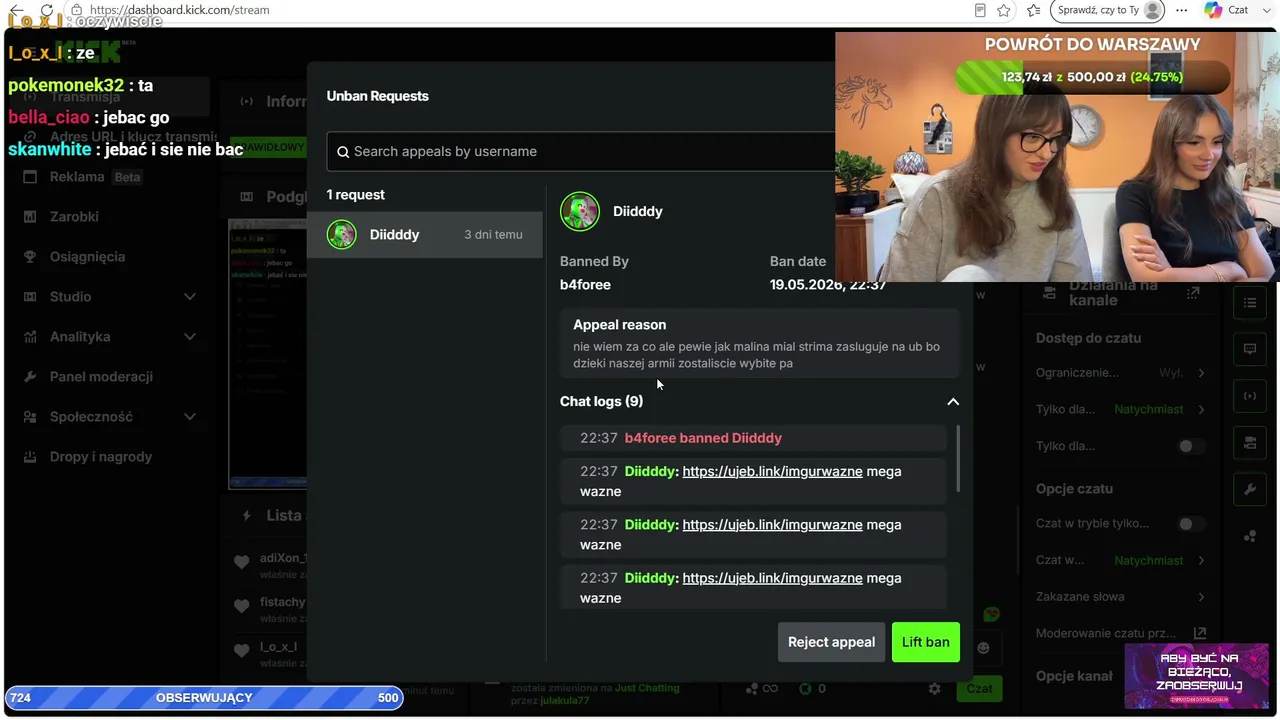Open the Czat w... Natychmiast option chevron

(x=1201, y=560)
